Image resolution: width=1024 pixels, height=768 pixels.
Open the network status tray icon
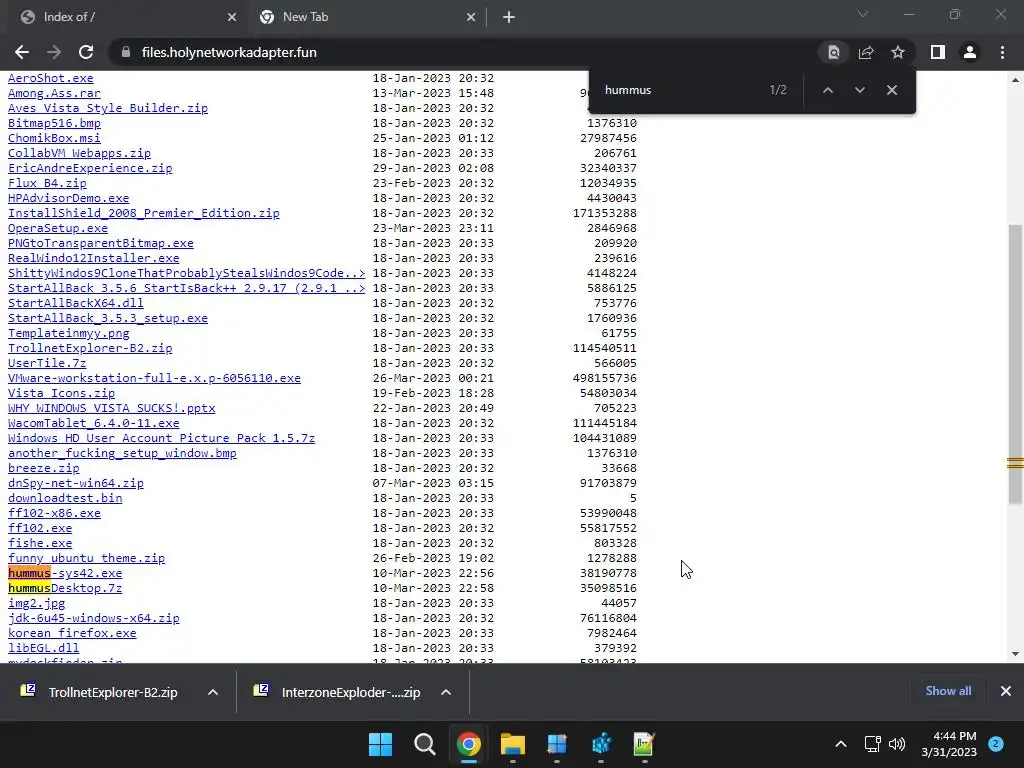point(872,744)
